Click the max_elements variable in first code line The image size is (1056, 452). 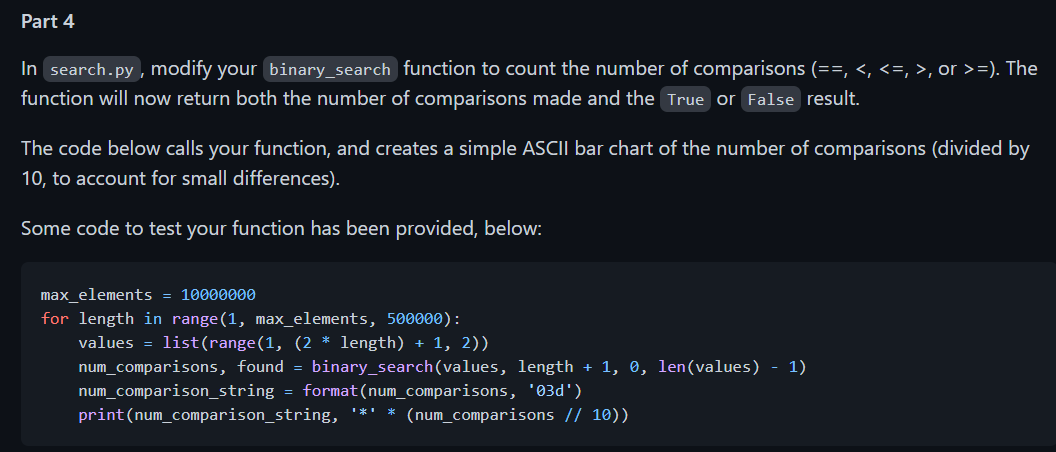96,295
